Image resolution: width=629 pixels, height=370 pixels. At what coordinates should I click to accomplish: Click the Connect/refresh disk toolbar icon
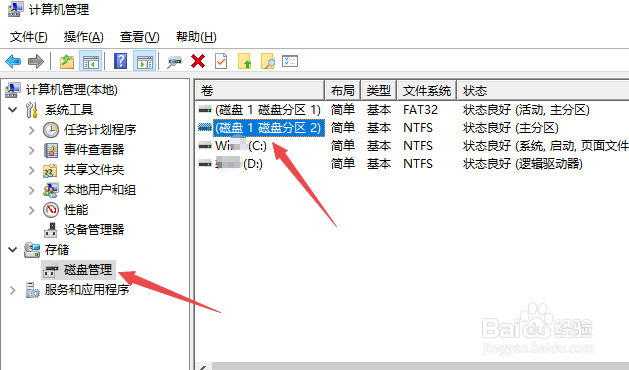tap(174, 61)
